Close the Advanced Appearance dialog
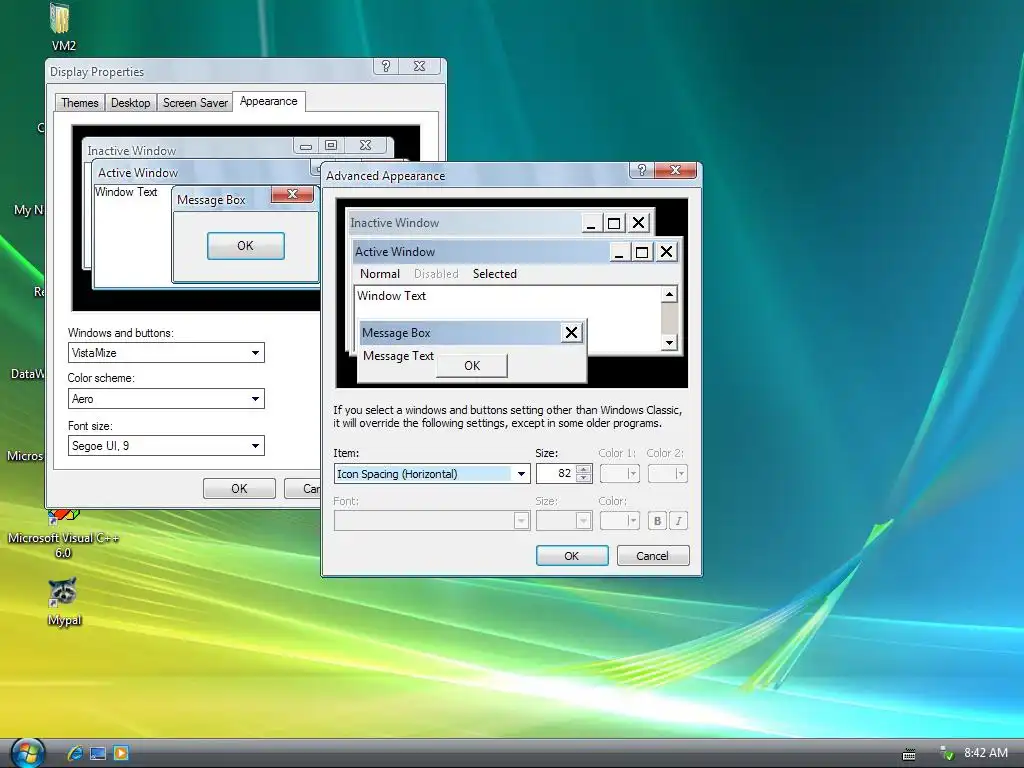The image size is (1024, 768). point(675,170)
